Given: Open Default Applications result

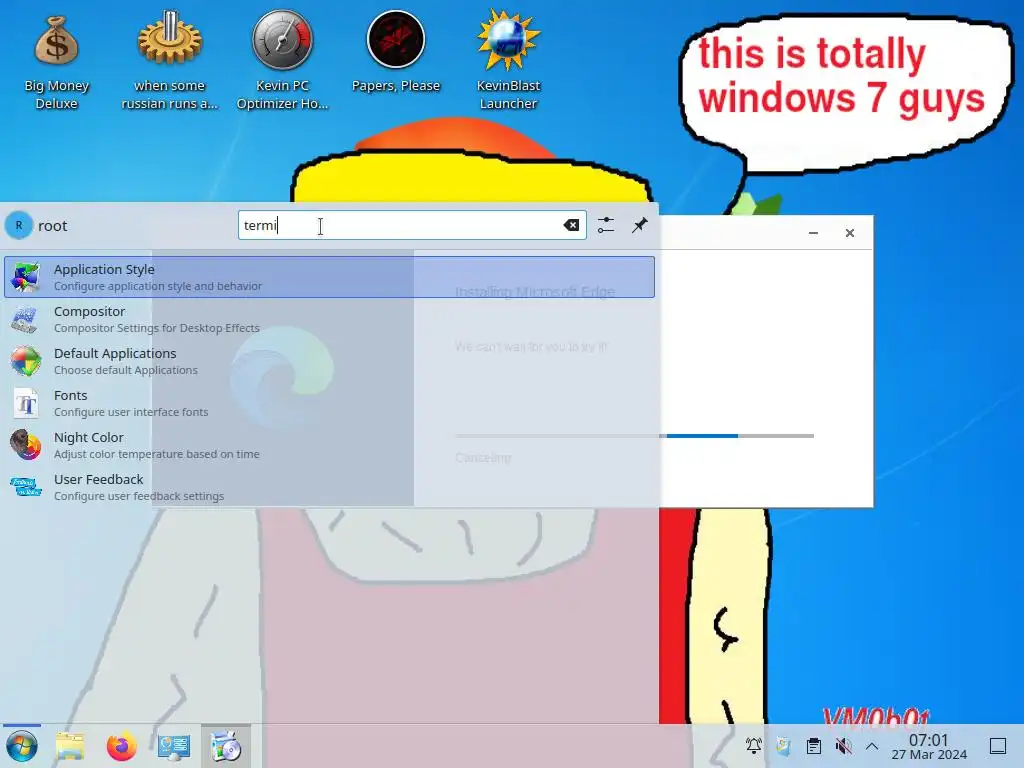Looking at the screenshot, I should (329, 361).
